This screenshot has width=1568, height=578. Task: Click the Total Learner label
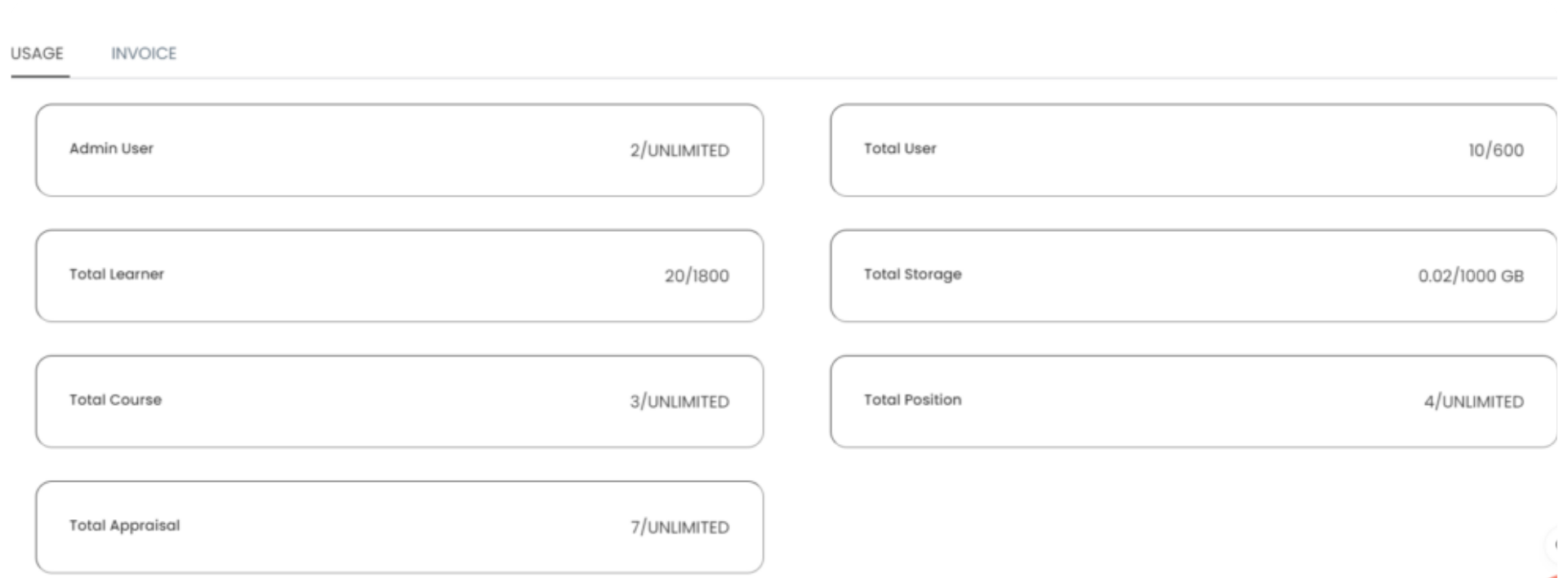point(117,274)
